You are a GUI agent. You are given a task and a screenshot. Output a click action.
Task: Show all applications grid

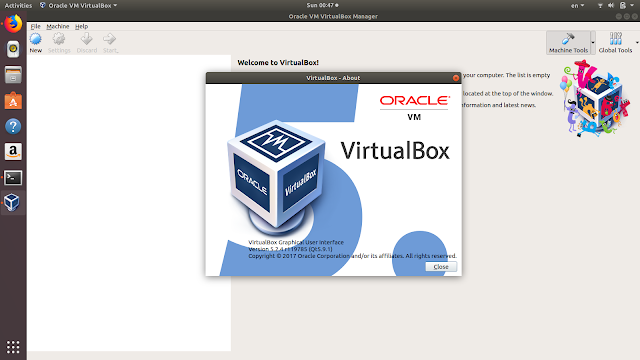coord(13,347)
